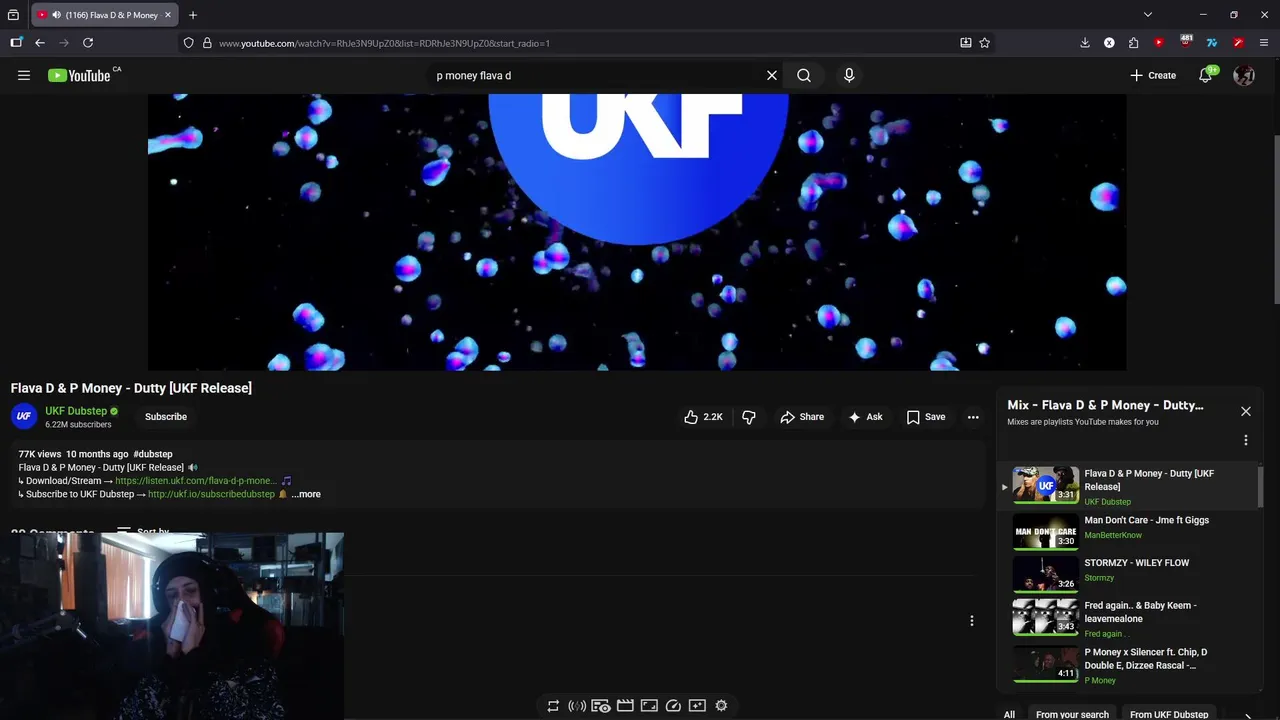Open enhancer settings gear icon
The image size is (1280, 720).
(721, 706)
